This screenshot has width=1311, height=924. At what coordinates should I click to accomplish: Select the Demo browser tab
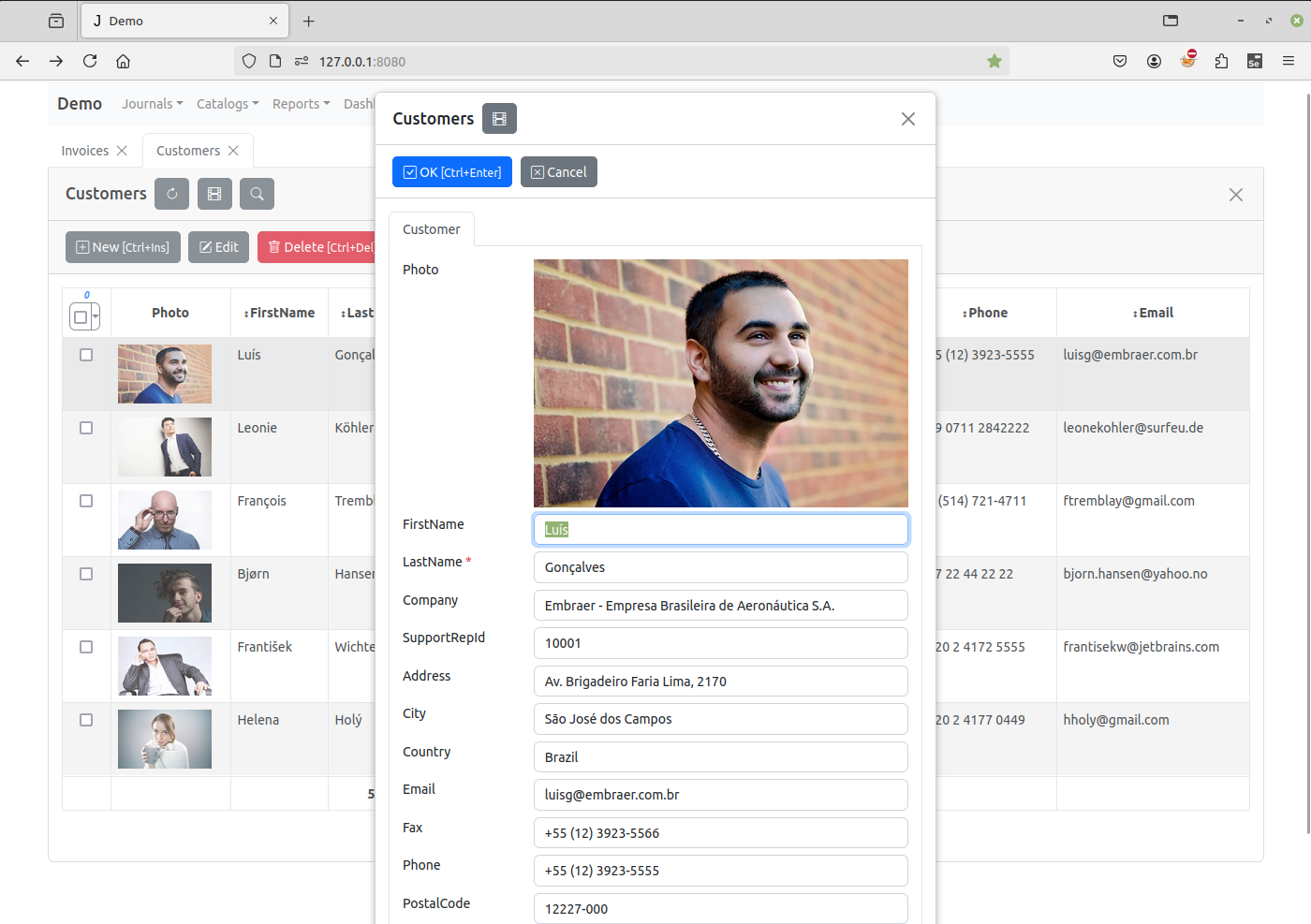184,21
